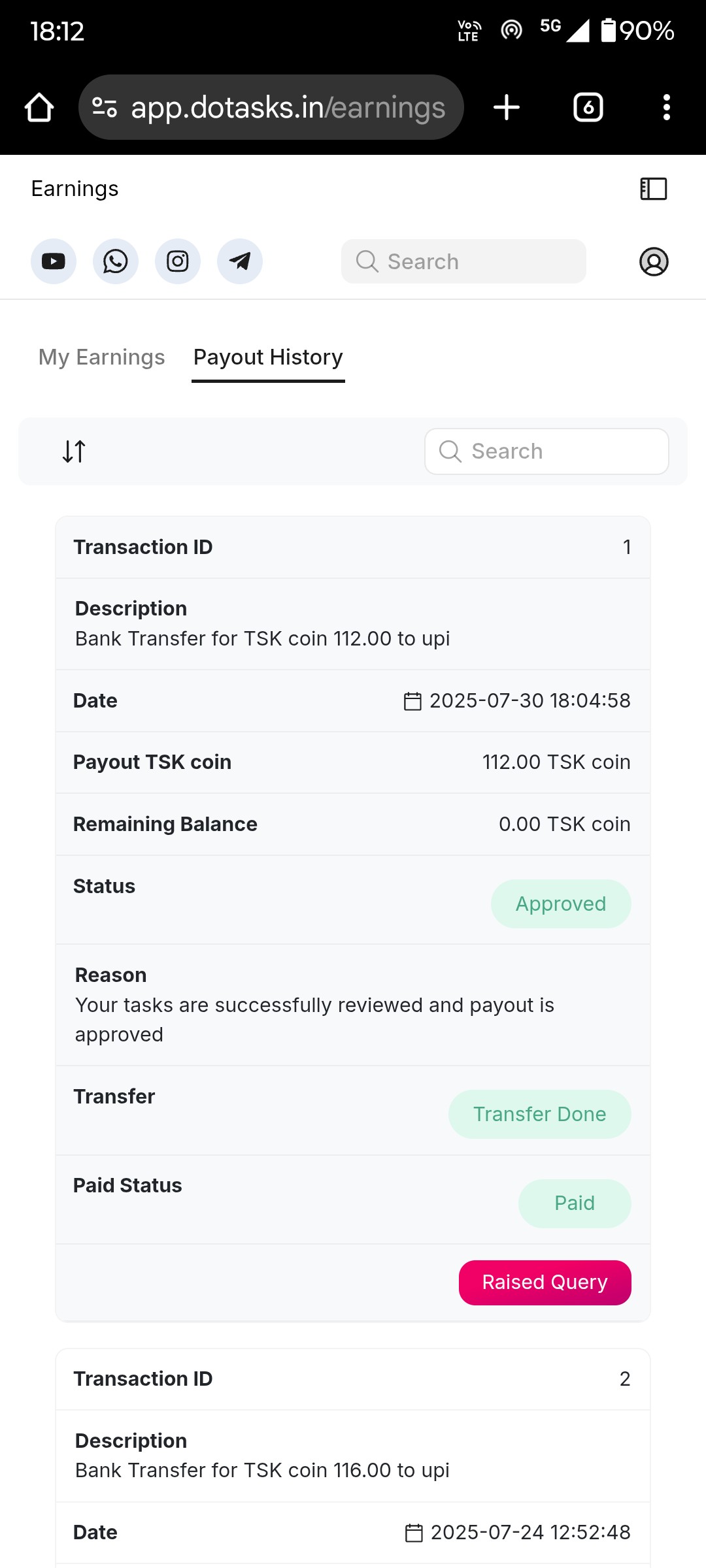Click the Transfer Done status badge
The height and width of the screenshot is (1568, 706).
coord(539,1114)
